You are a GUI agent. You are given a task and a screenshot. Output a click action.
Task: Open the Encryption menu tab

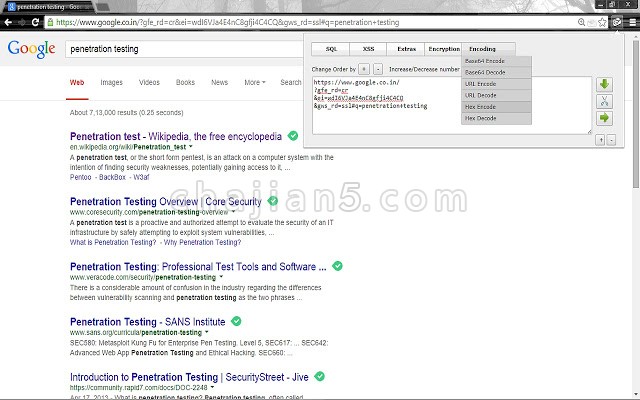pos(444,49)
